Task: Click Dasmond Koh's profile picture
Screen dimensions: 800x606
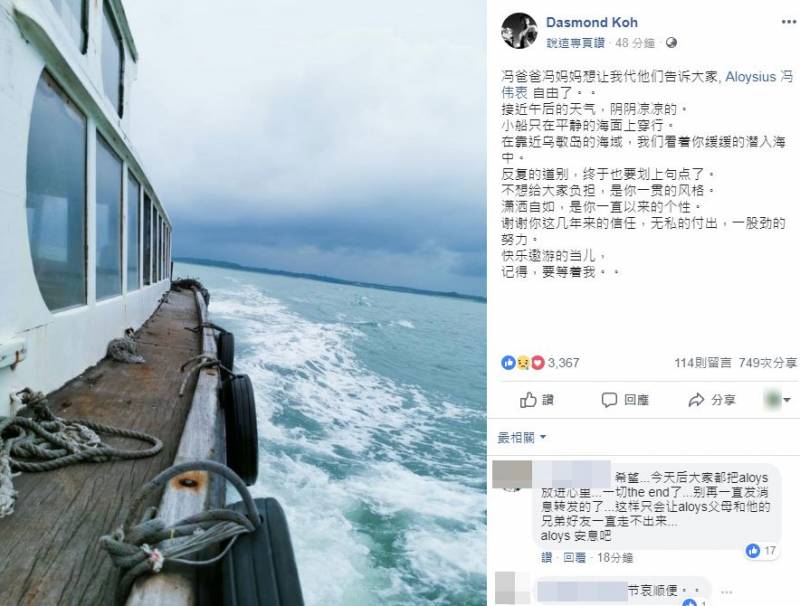Action: pyautogui.click(x=519, y=31)
